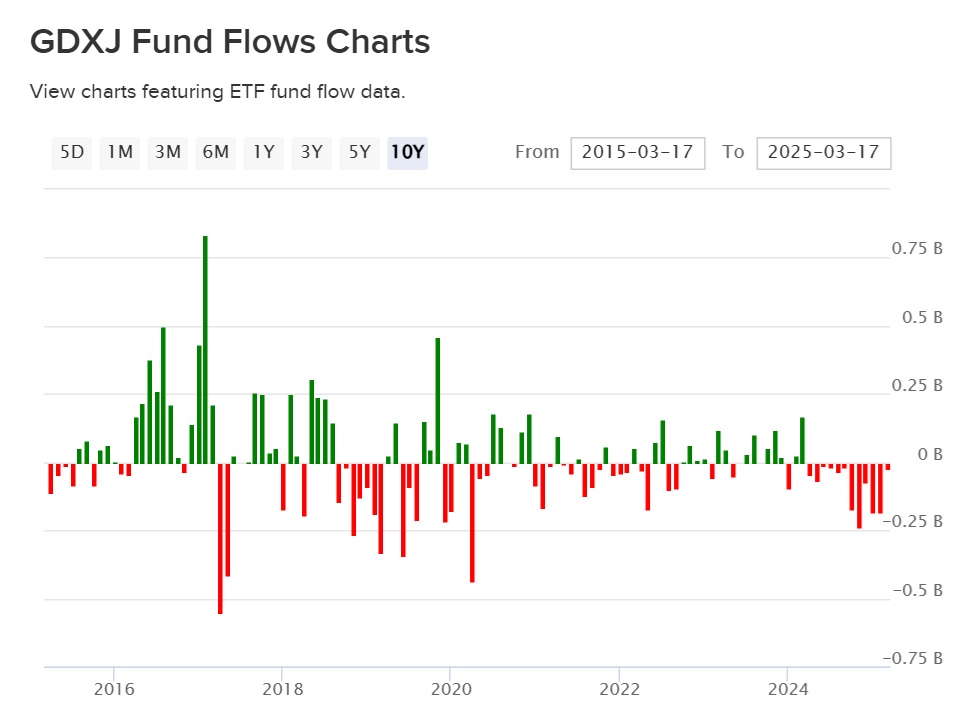This screenshot has height=727, width=969.
Task: Set the chart range to 3Y
Action: point(311,153)
